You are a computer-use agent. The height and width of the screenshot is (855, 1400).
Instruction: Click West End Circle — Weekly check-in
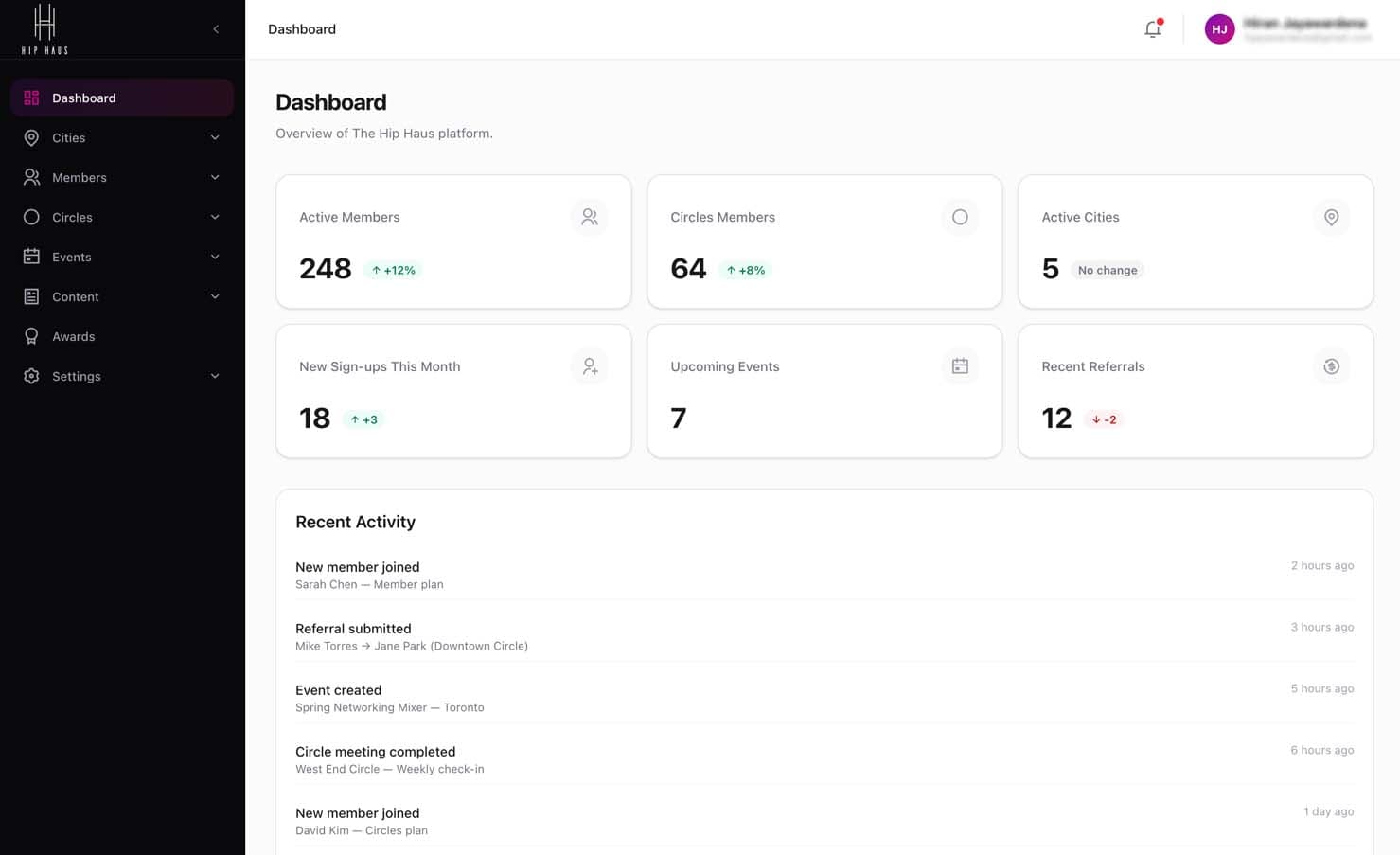click(389, 769)
